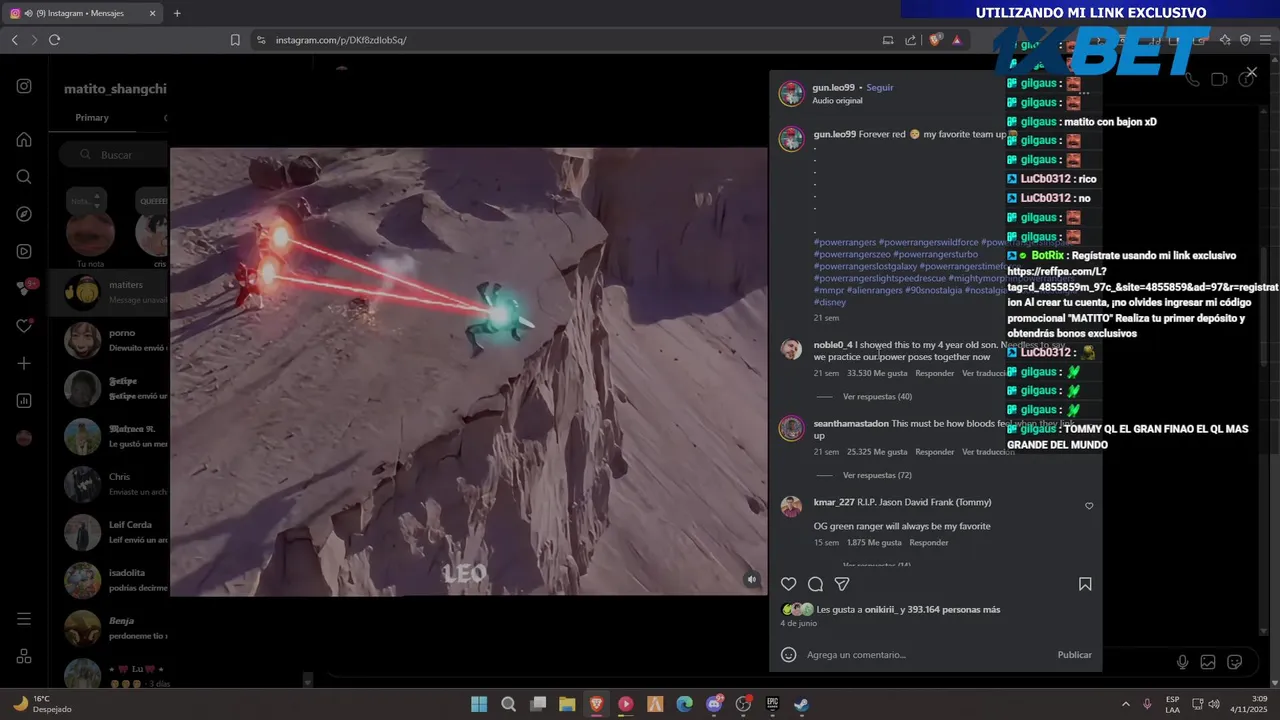Open Notifications heart icon in the sidebar
1280x720 pixels.
pyautogui.click(x=24, y=326)
